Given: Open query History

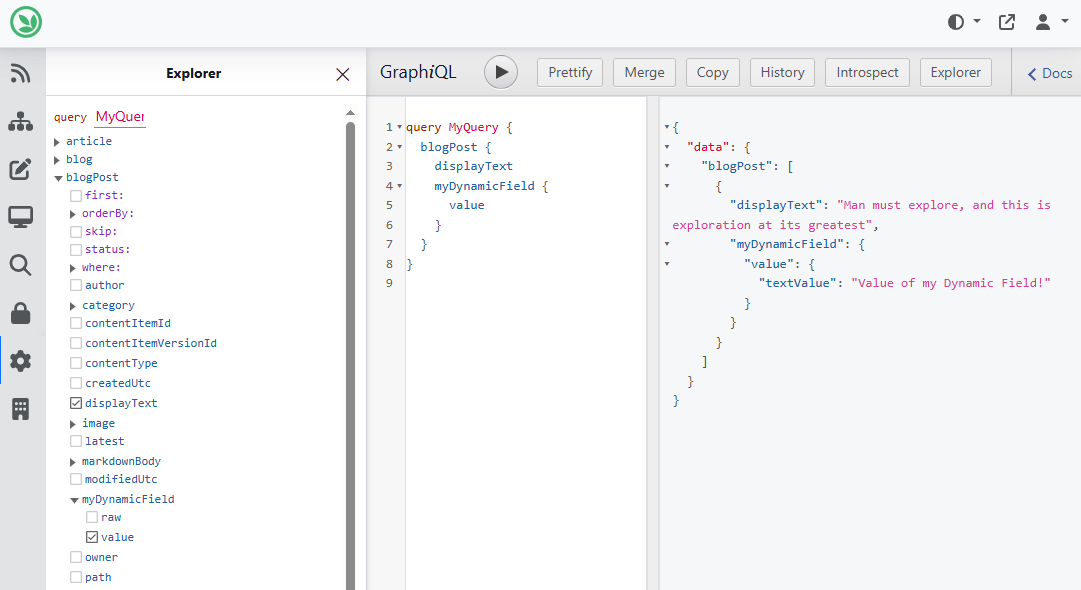Looking at the screenshot, I should [782, 72].
